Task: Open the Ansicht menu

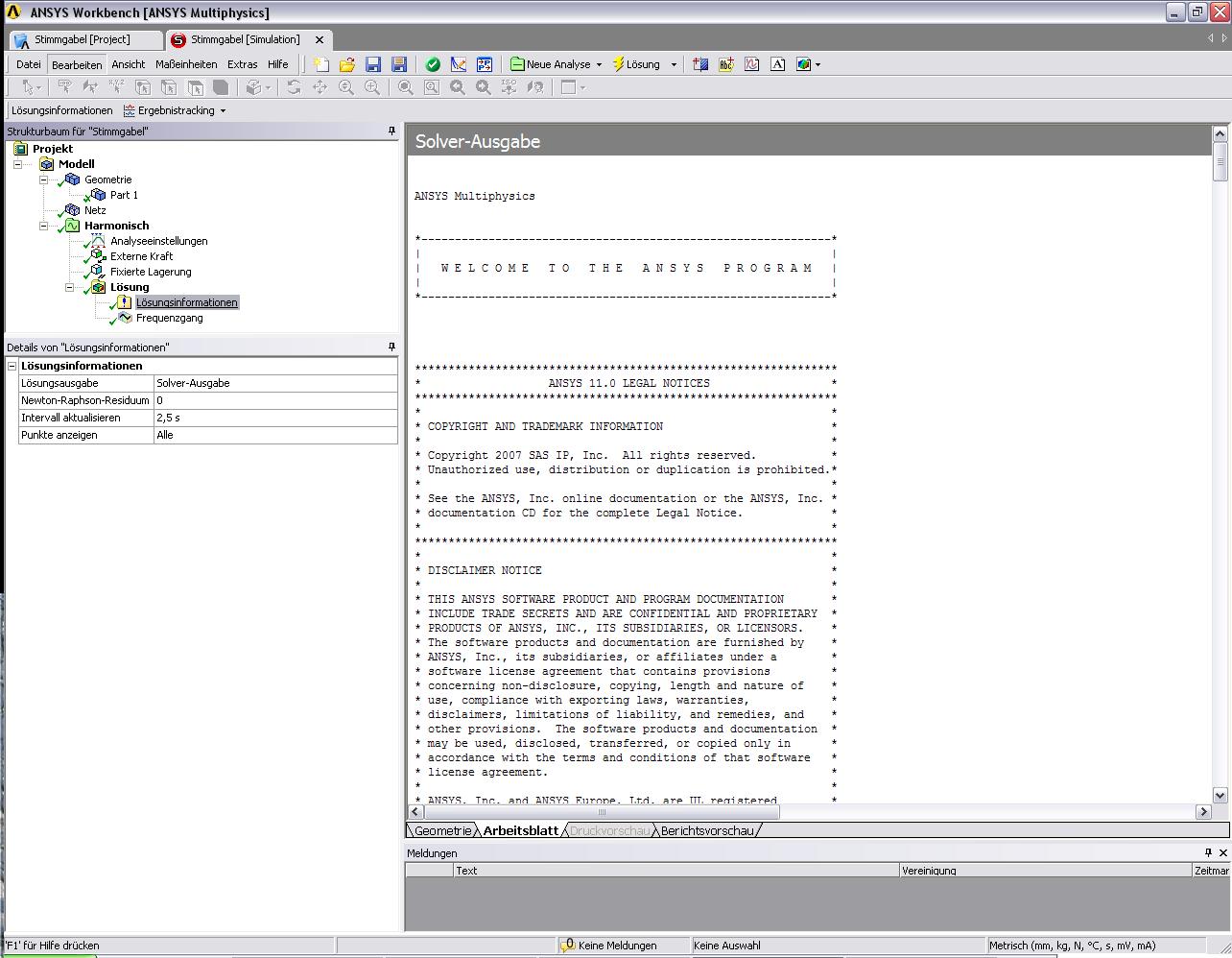Action: click(x=128, y=64)
